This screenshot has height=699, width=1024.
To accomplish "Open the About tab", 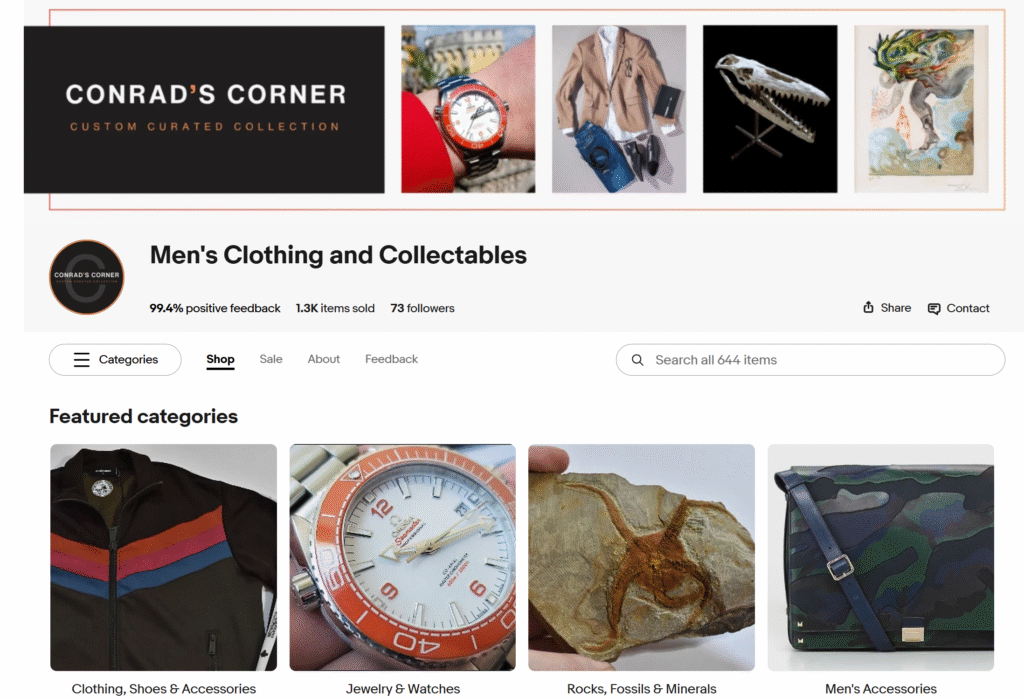I will [324, 359].
